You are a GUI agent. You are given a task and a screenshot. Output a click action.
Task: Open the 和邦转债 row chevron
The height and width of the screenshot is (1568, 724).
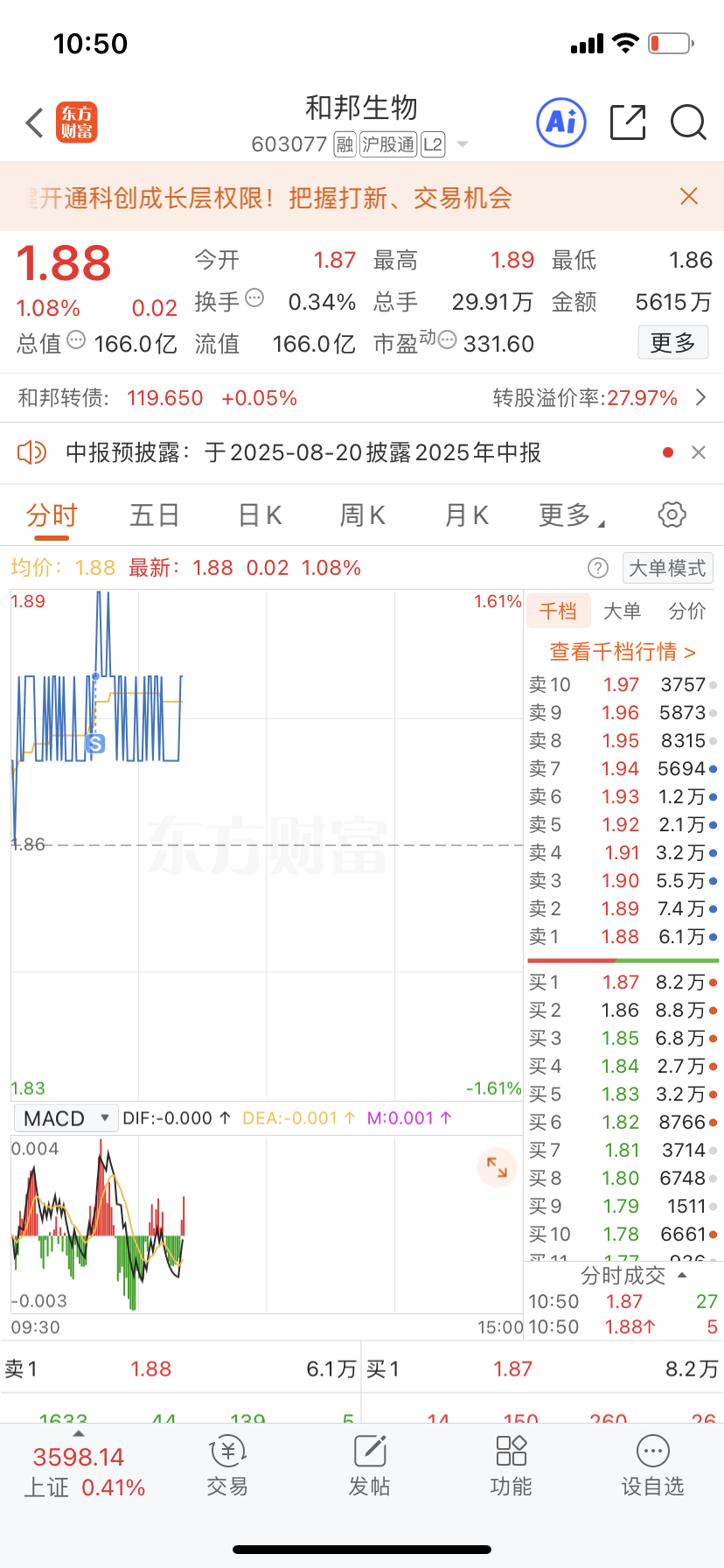700,398
